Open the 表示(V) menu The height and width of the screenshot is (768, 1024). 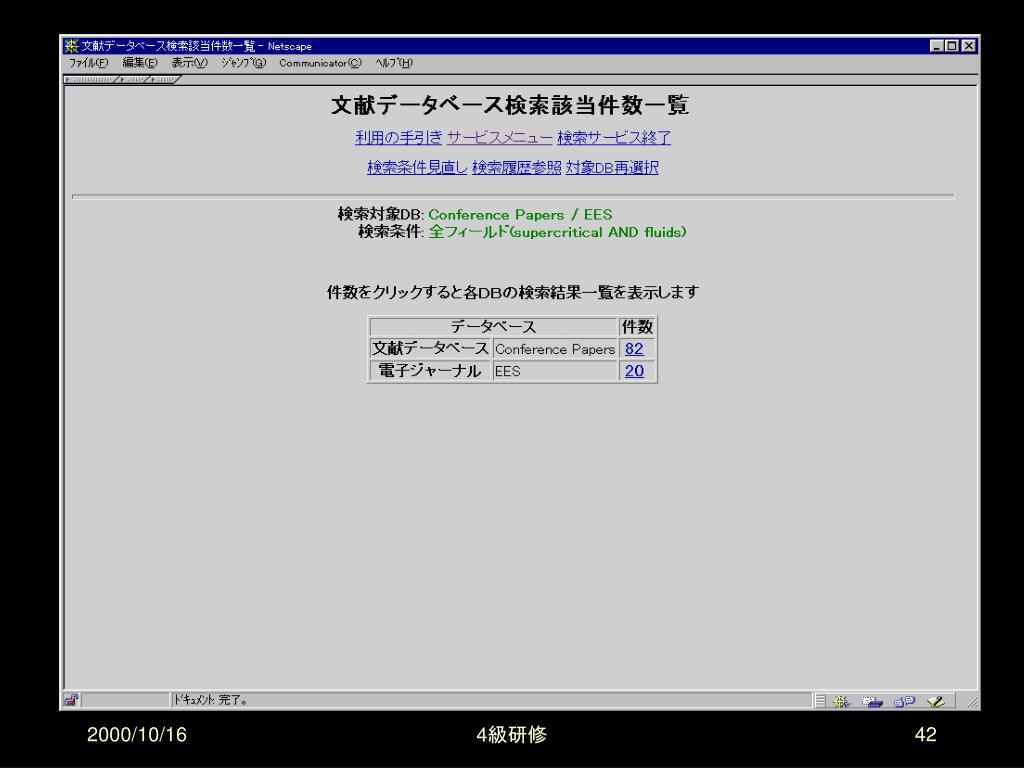189,63
